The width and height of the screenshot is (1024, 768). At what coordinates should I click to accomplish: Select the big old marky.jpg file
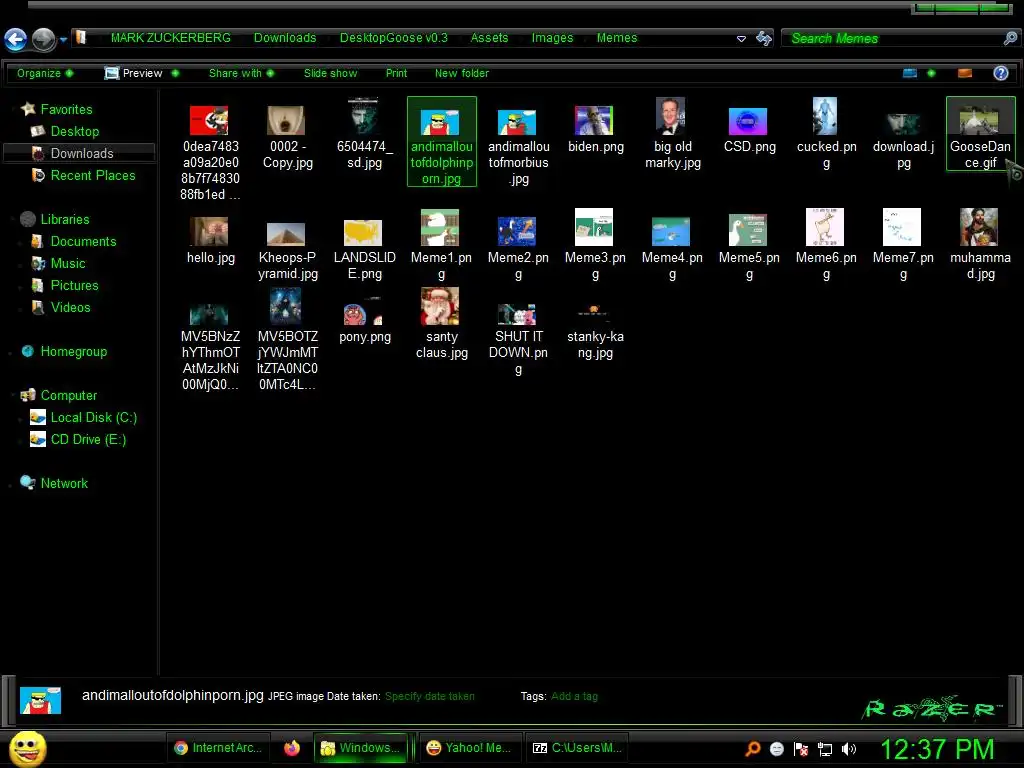pyautogui.click(x=672, y=135)
